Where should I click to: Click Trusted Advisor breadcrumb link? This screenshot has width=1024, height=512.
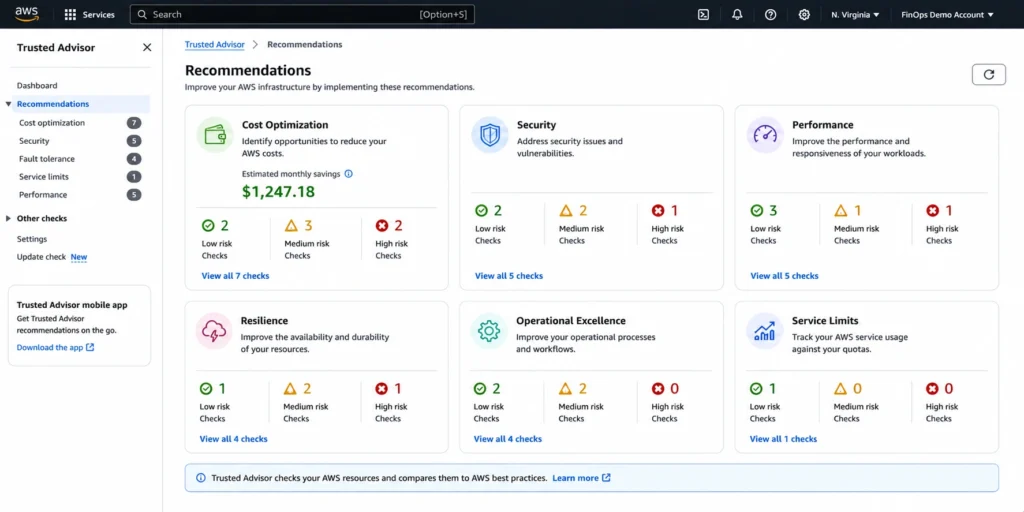coord(214,44)
